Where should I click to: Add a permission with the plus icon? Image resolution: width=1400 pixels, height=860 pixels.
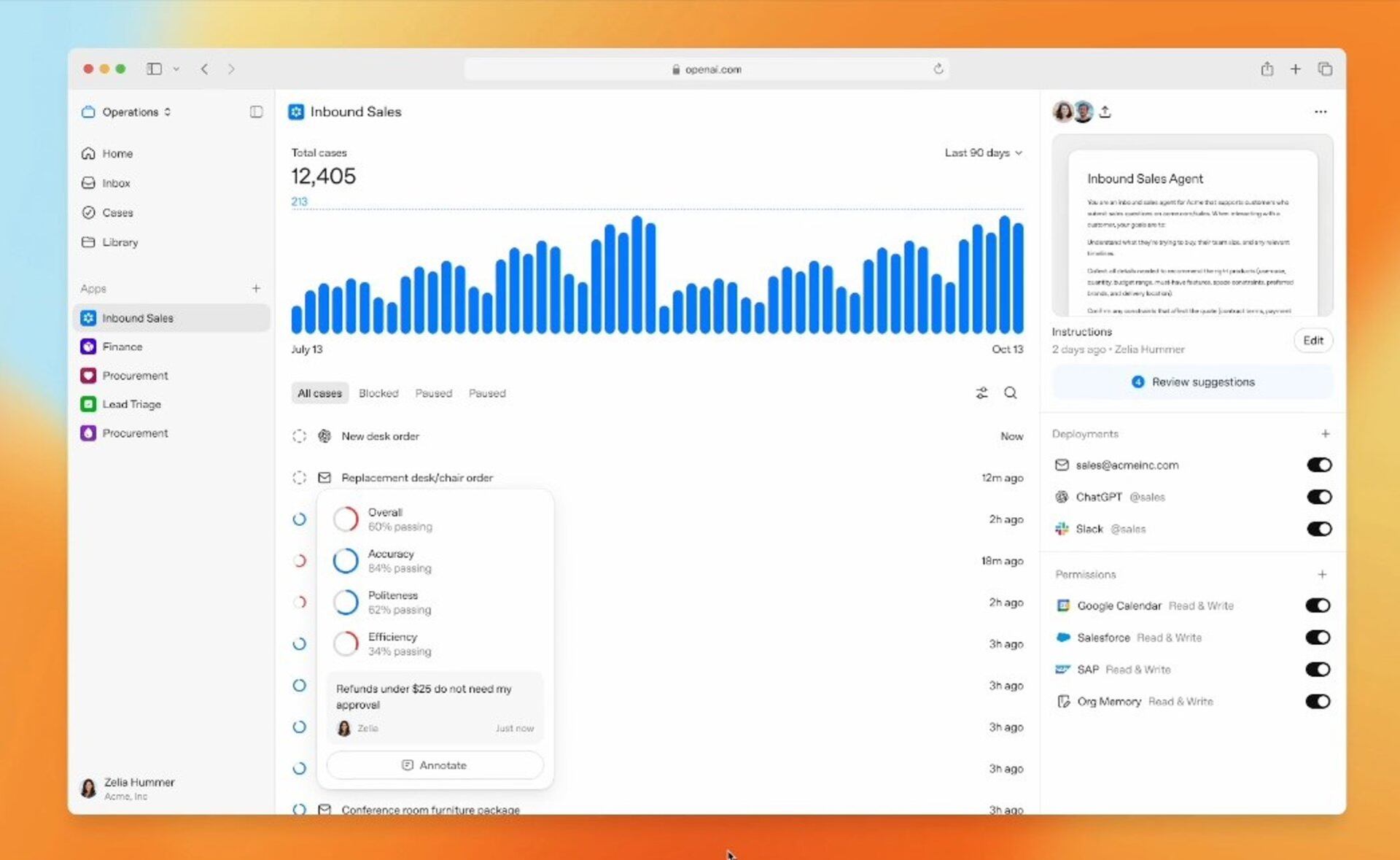[1321, 575]
